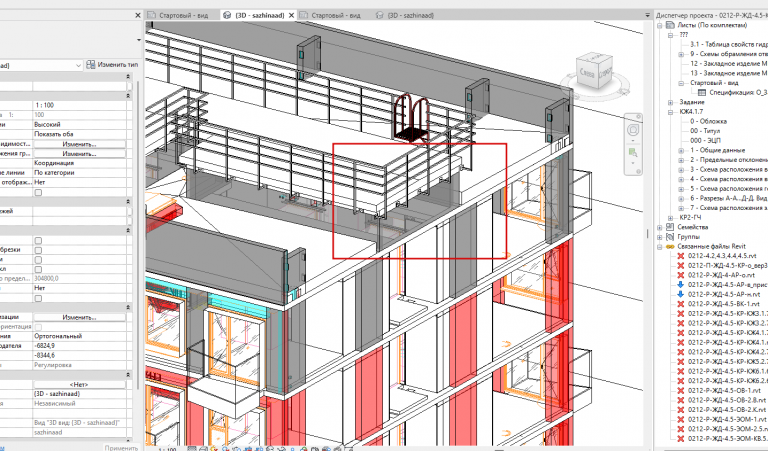Click the view name field (3D - sazhinaad)
Screen dimensions: 768x451
tap(80, 394)
